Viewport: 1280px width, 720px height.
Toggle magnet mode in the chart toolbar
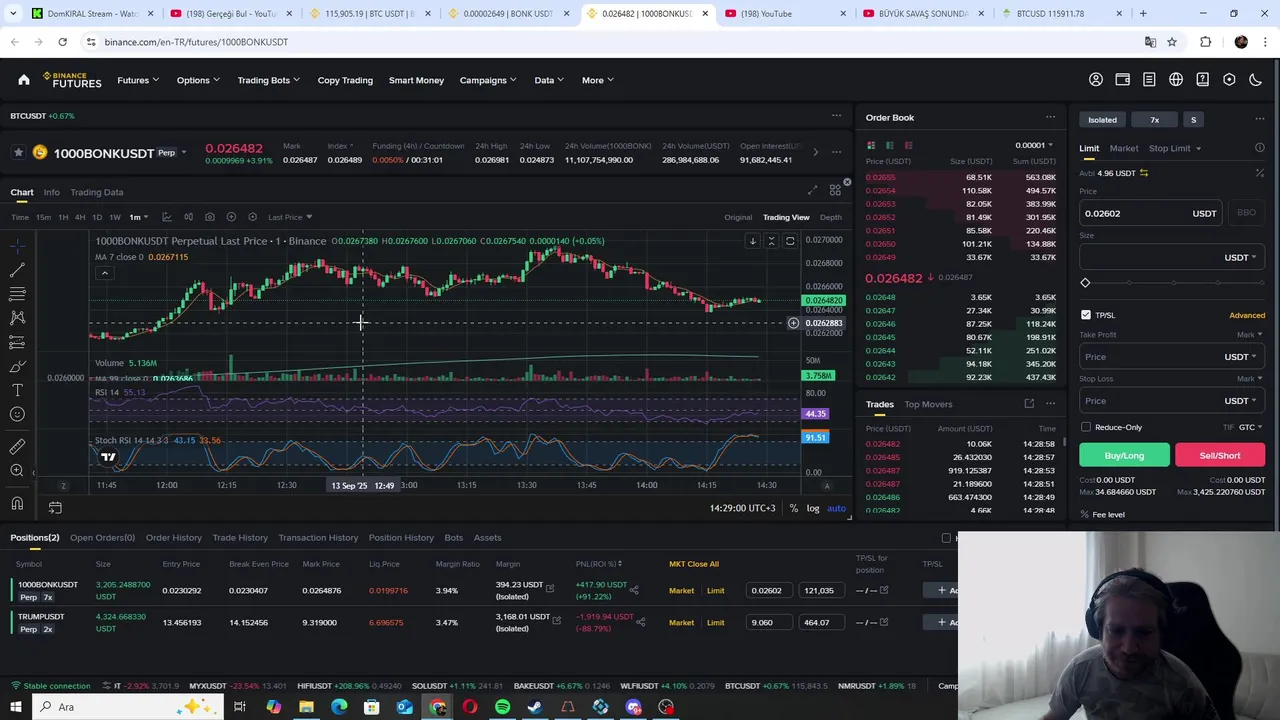coord(17,503)
